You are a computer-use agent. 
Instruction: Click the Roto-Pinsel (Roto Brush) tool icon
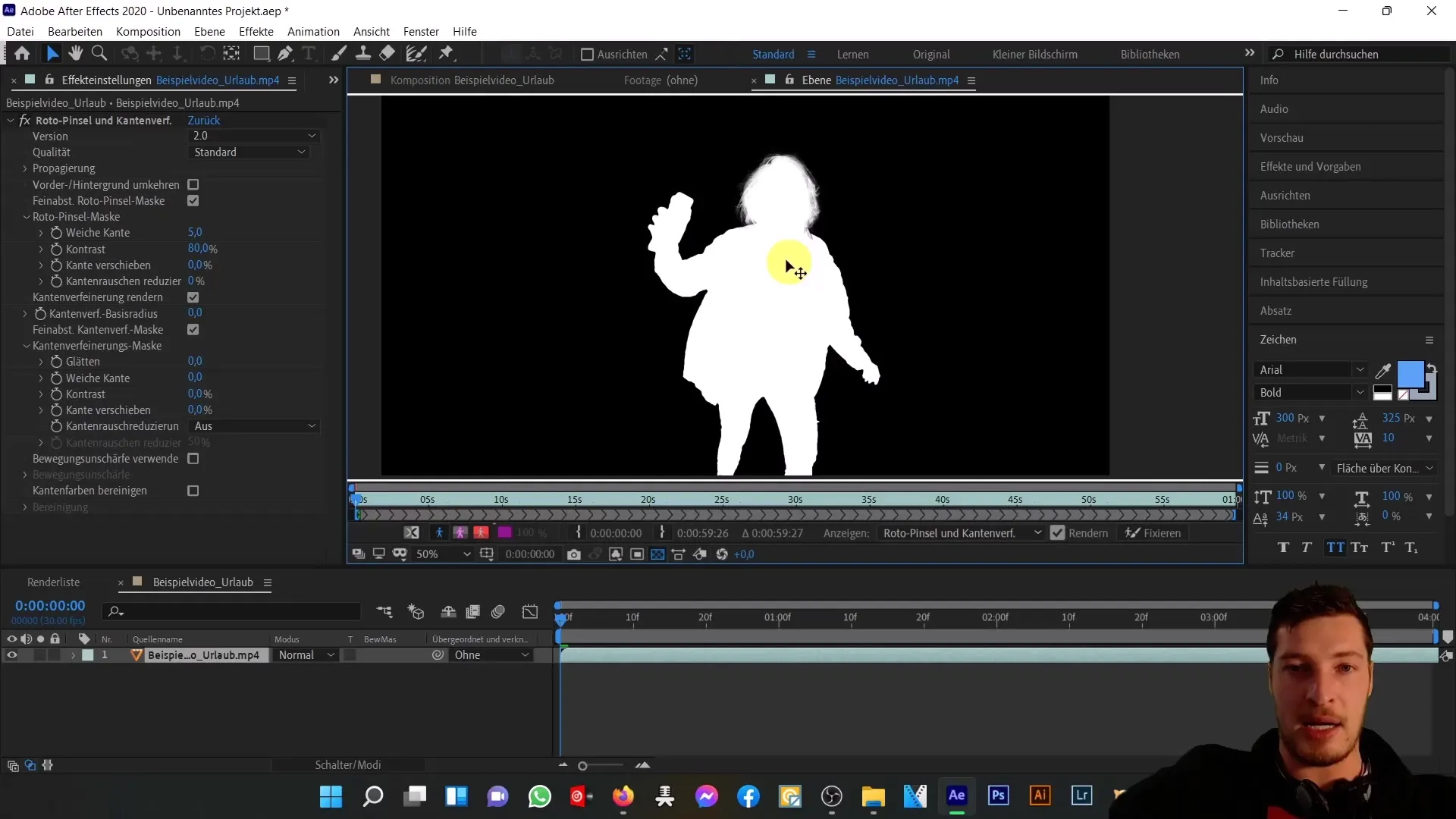click(416, 54)
